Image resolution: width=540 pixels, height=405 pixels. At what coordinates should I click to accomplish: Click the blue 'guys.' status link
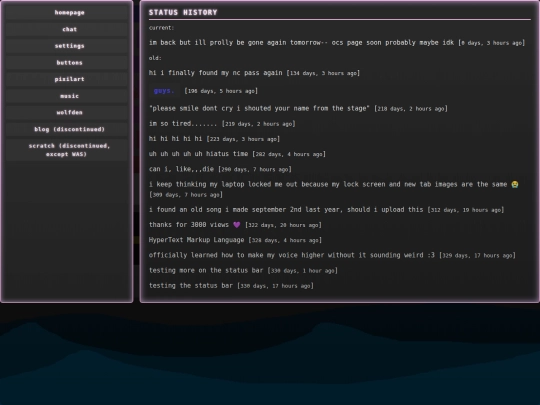point(164,91)
